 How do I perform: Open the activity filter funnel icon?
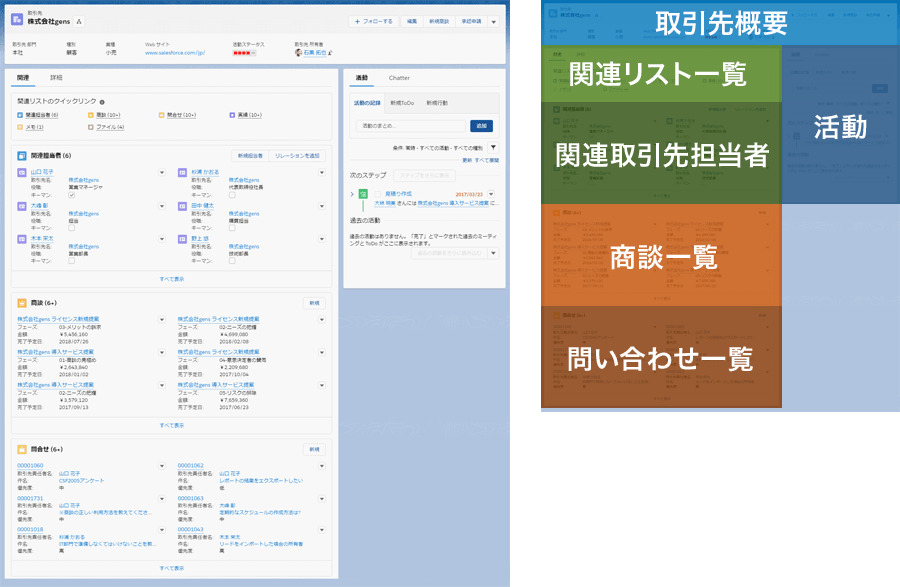492,147
